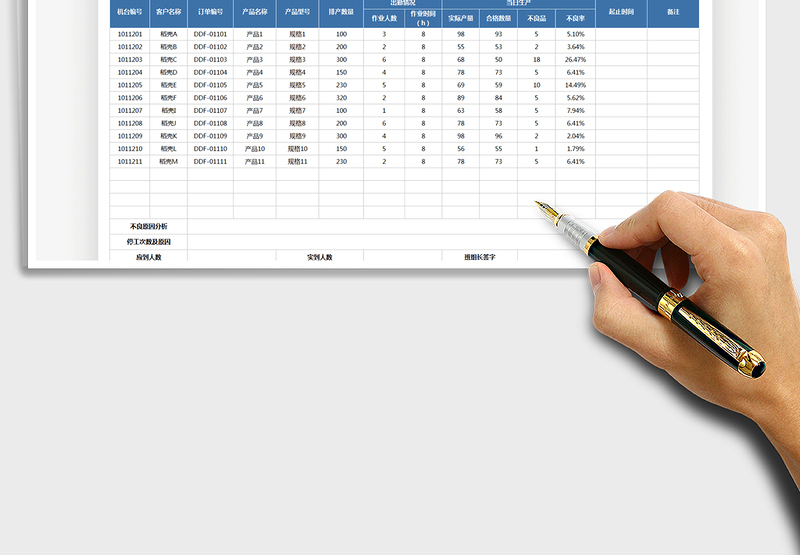Viewport: 800px width, 555px height.
Task: Click product name cell 产品10
Action: click(255, 149)
